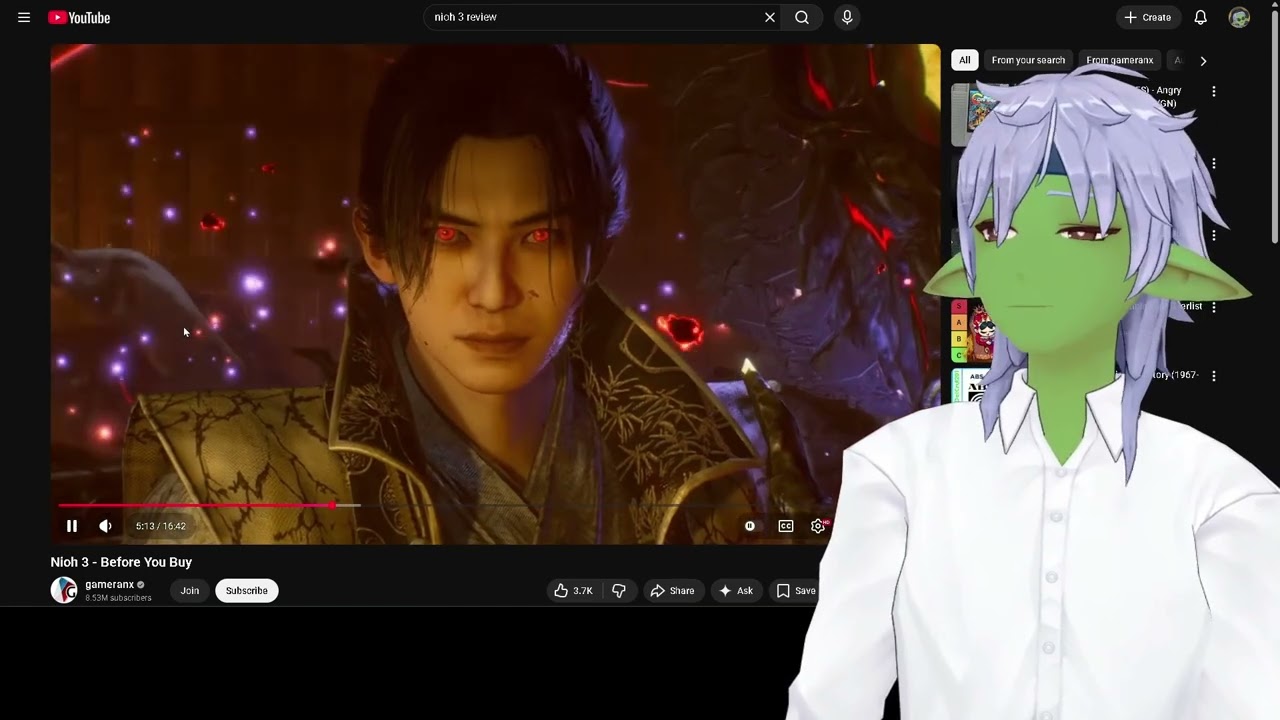The image size is (1280, 720).
Task: Select the 'From your search' chip
Action: pyautogui.click(x=1028, y=60)
